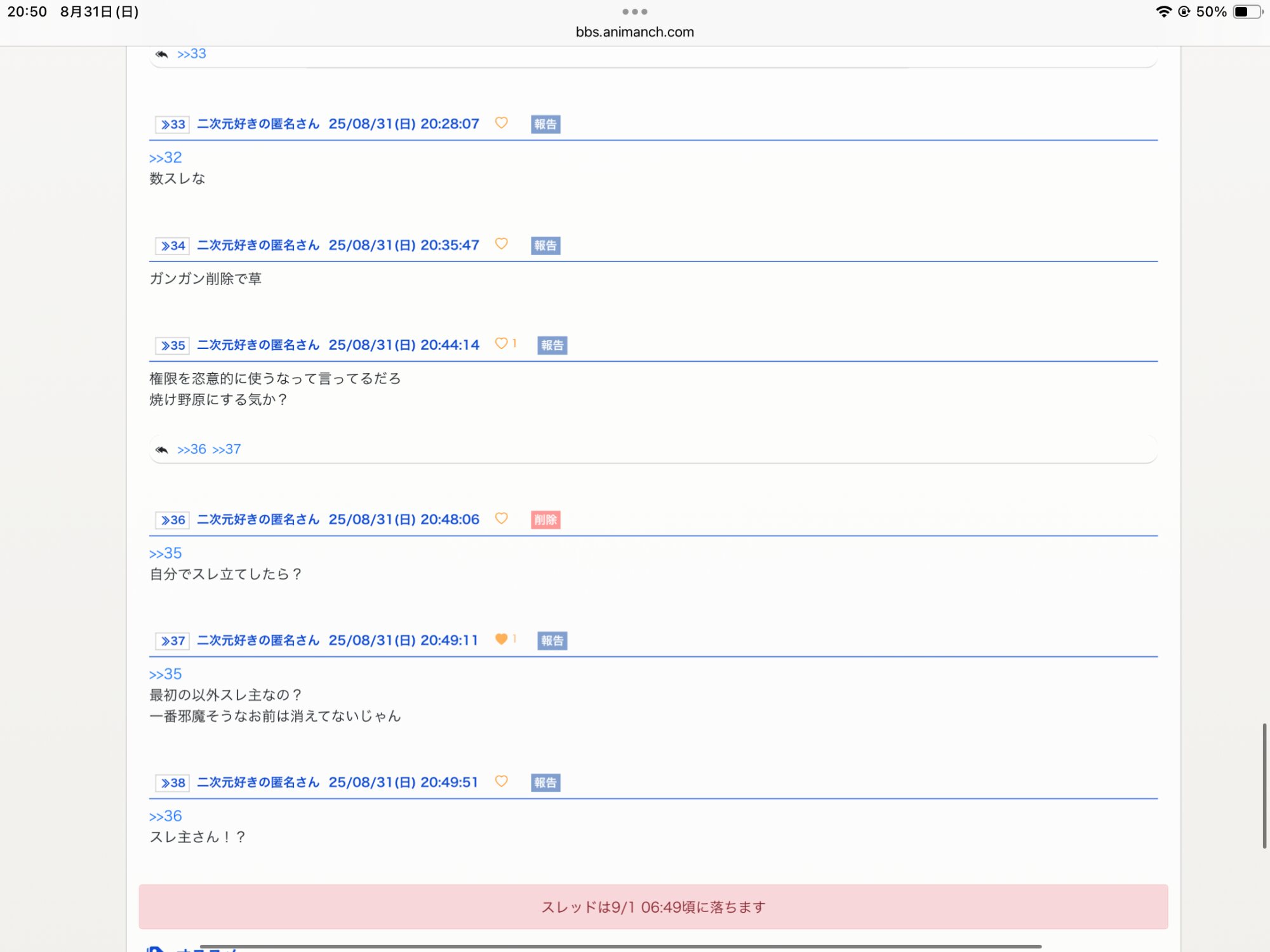Open post number »37 badge
1270x952 pixels.
(x=173, y=641)
